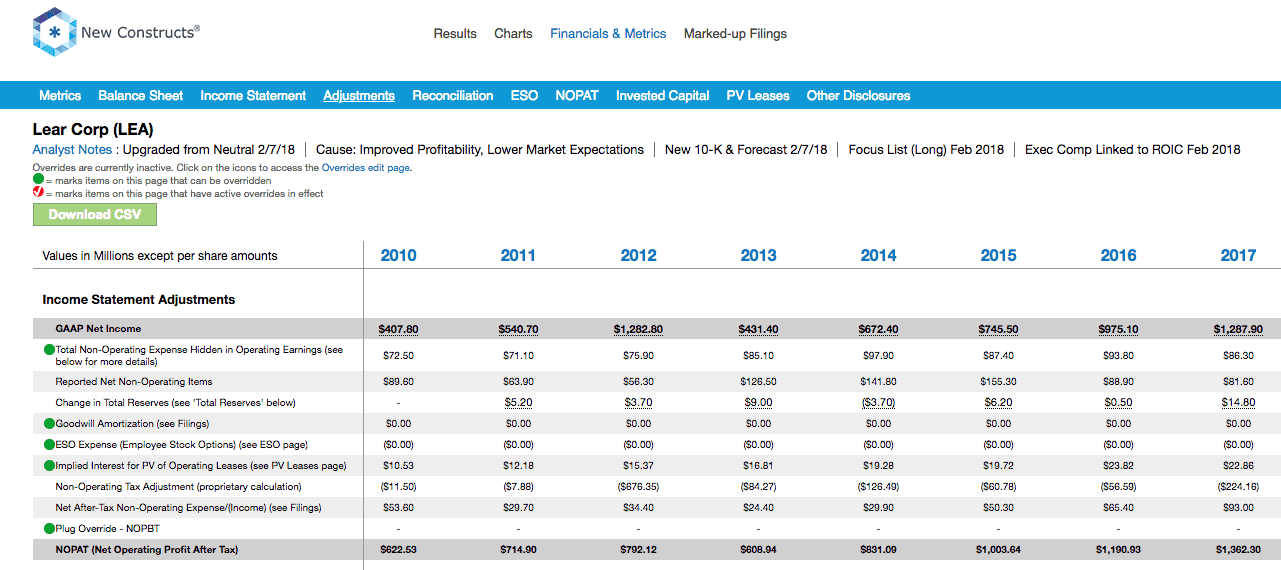Select the Implied Interest value $23.82
The height and width of the screenshot is (570, 1281).
pyautogui.click(x=1118, y=466)
